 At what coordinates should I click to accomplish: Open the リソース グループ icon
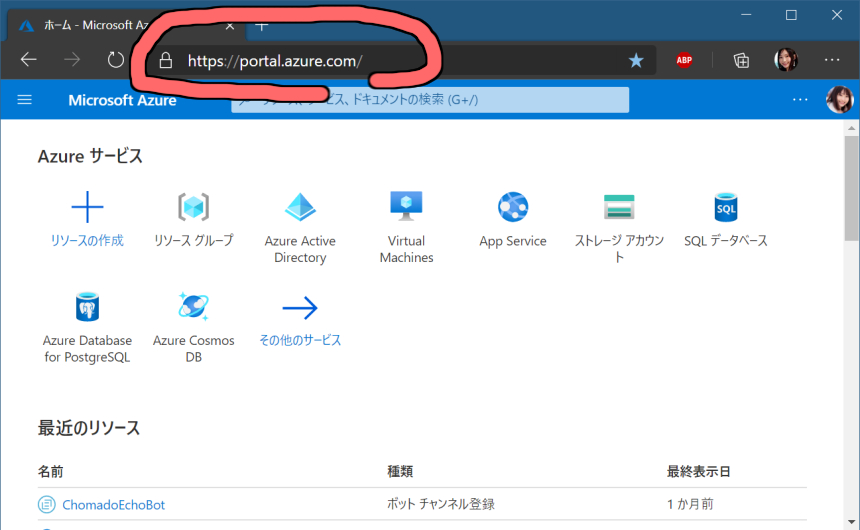194,207
